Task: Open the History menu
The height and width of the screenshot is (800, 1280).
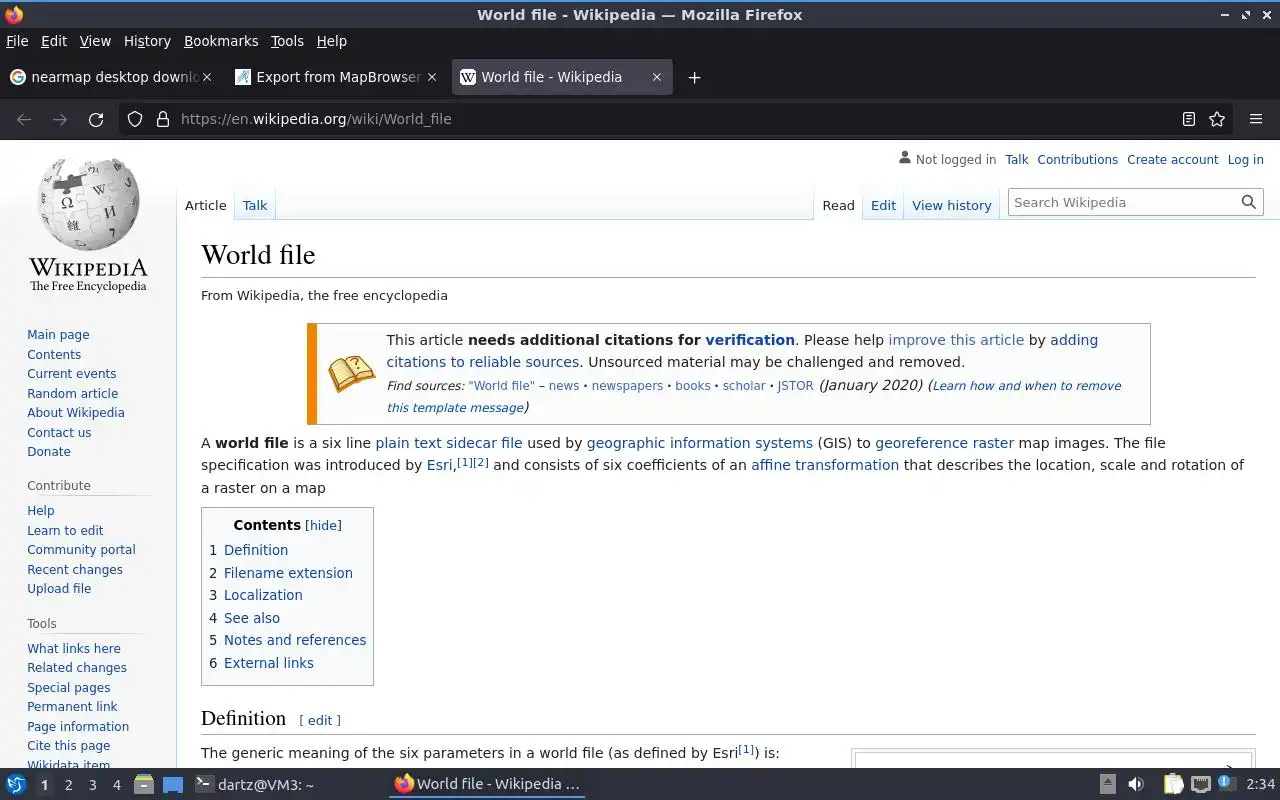Action: coord(147,41)
